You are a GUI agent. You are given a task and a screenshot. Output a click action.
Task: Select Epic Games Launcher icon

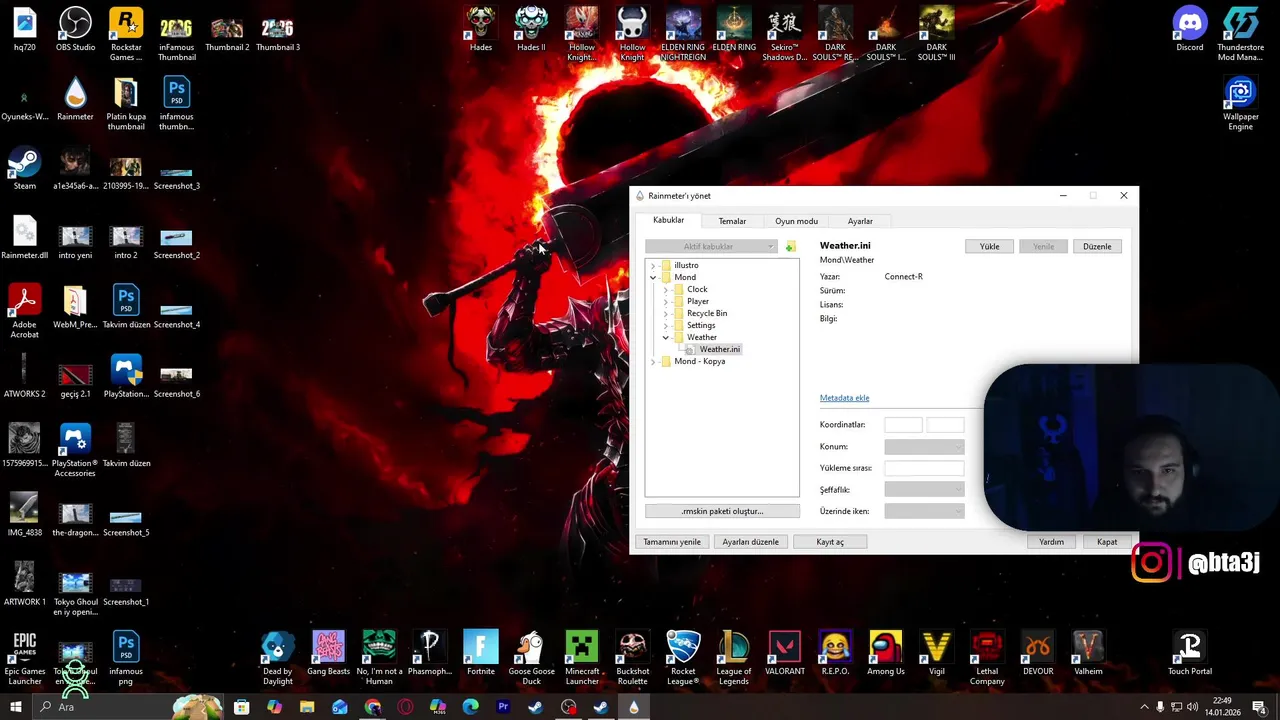pyautogui.click(x=24, y=658)
